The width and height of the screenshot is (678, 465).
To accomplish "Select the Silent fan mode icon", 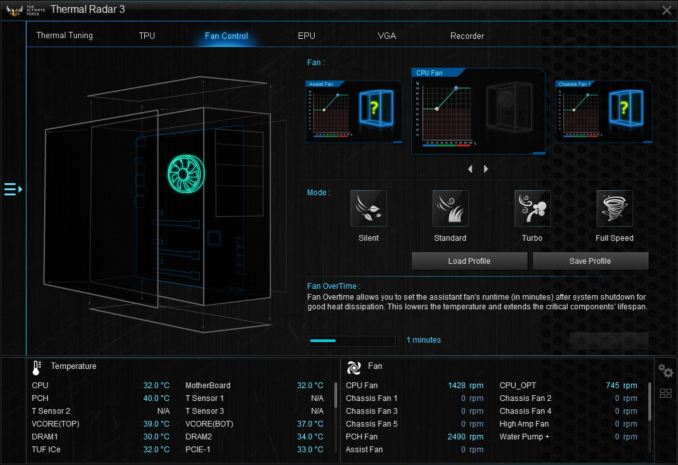I will (x=368, y=208).
